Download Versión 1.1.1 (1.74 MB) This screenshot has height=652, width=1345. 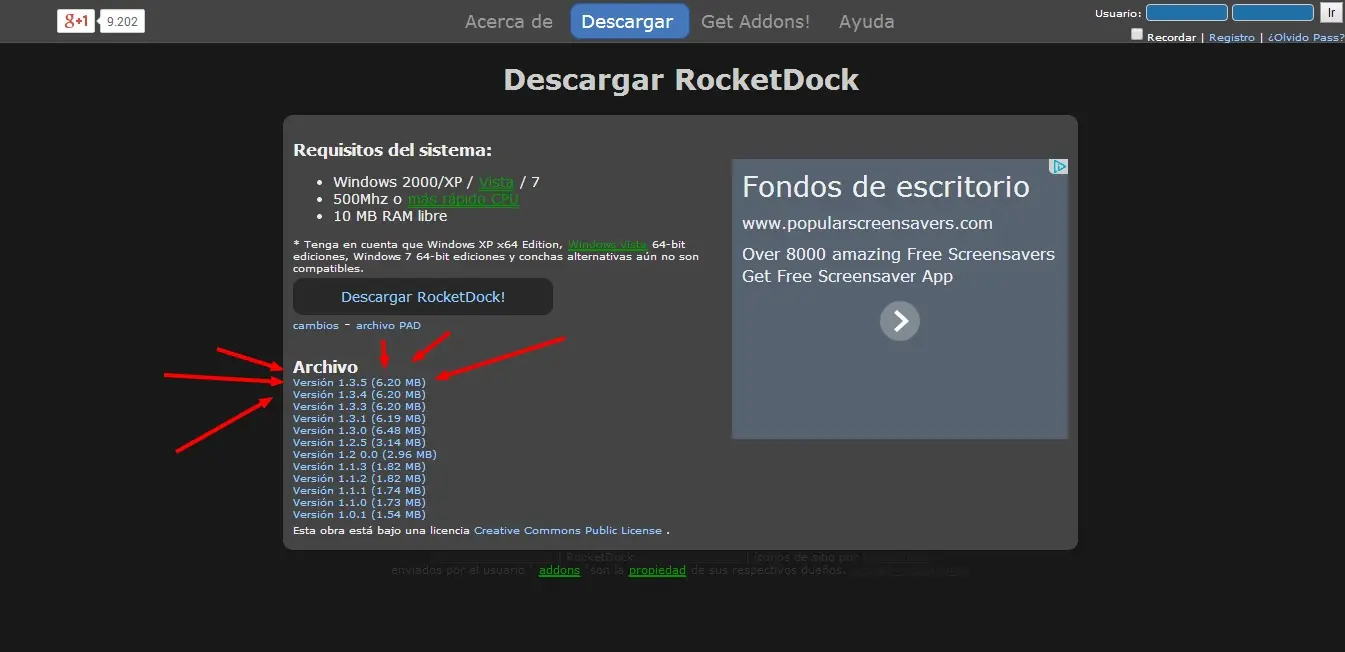(359, 490)
